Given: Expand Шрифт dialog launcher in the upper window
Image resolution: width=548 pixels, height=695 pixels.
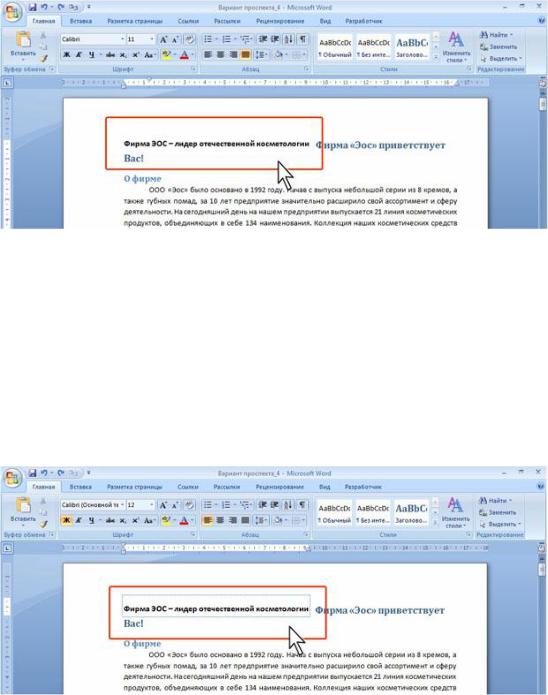Looking at the screenshot, I should (194, 69).
